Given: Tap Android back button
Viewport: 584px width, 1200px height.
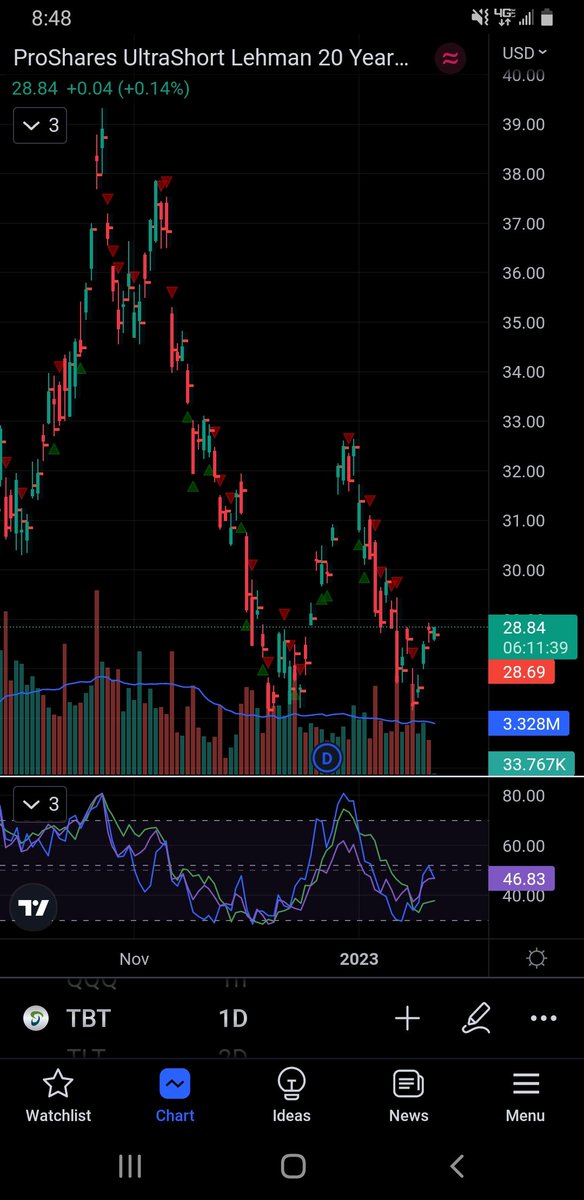Looking at the screenshot, I should point(457,1165).
